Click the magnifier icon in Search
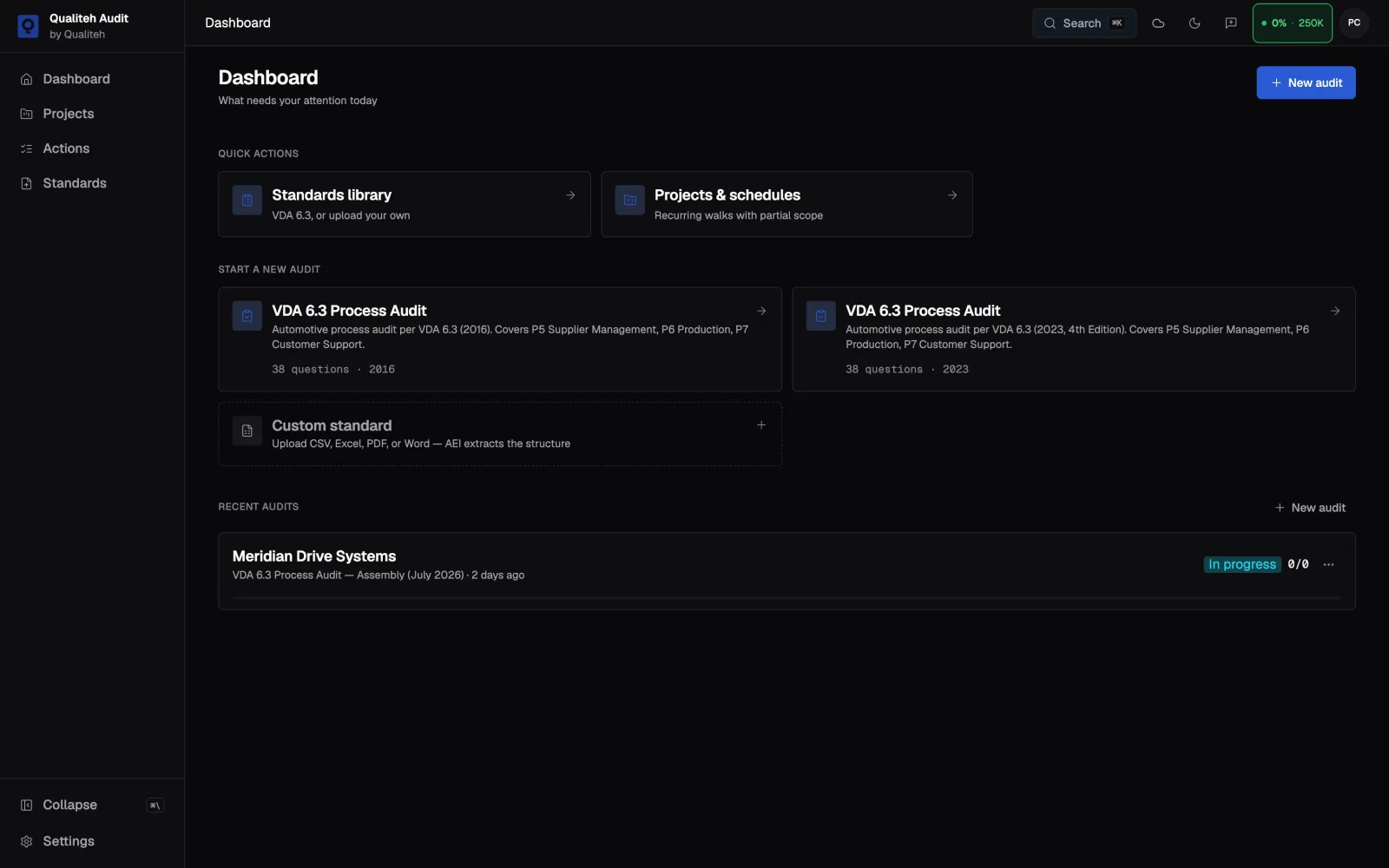The width and height of the screenshot is (1389, 868). (x=1050, y=23)
